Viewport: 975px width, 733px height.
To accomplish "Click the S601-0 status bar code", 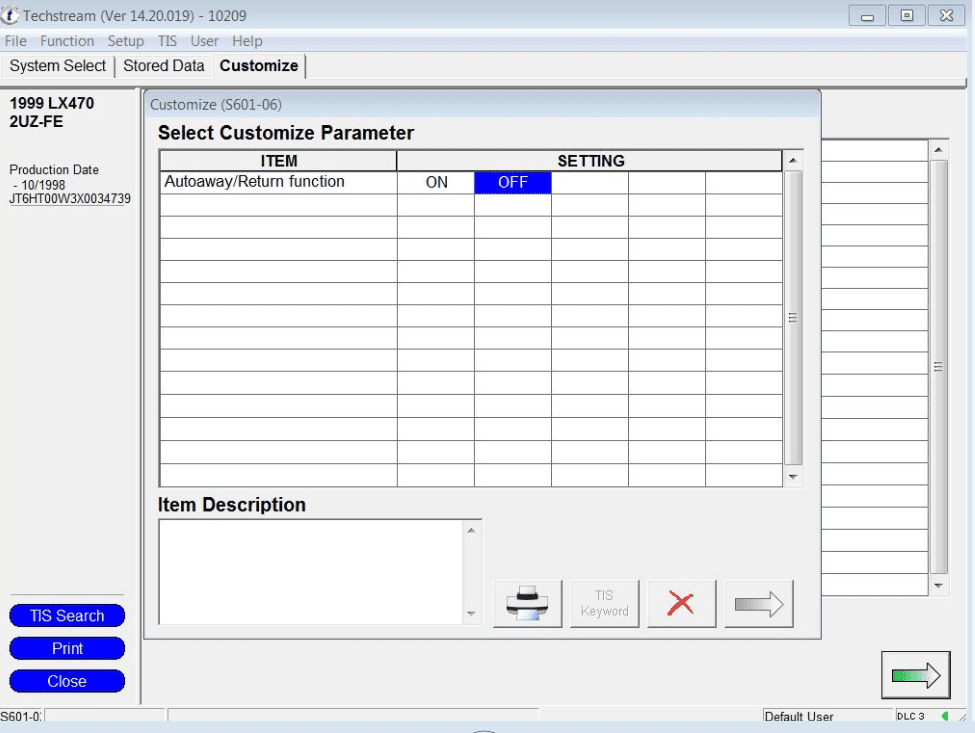I will coord(21,716).
